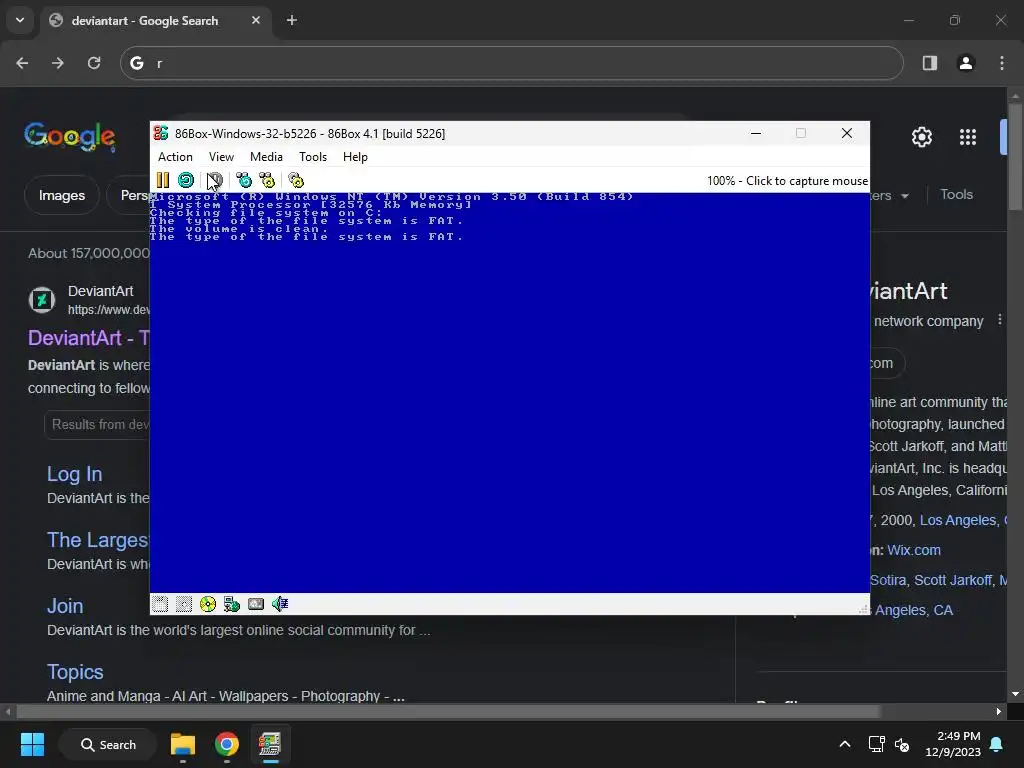Click the horizontal scrollbar in Chrome
This screenshot has height=768, width=1024.
448,711
